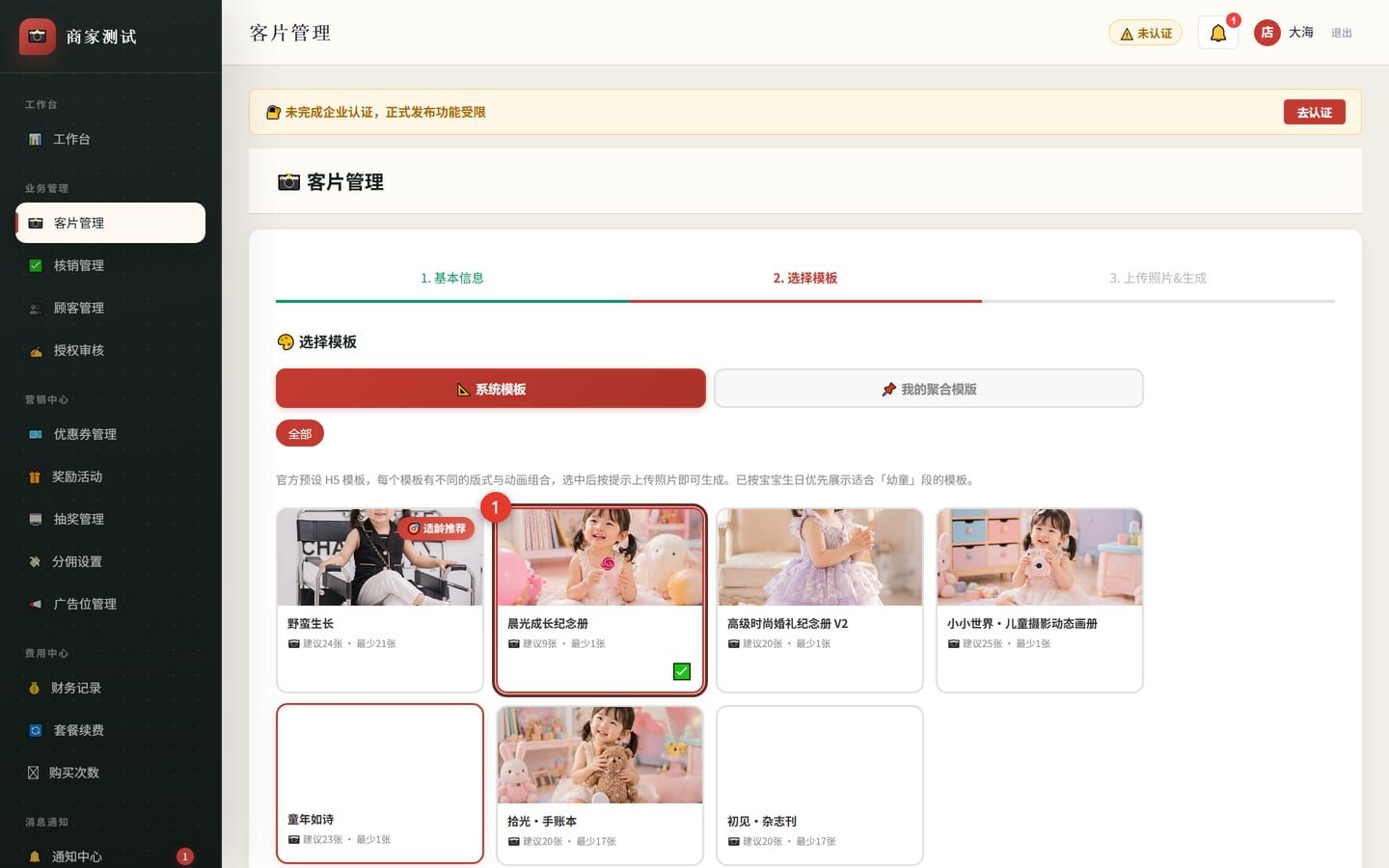The image size is (1389, 868).
Task: Click the 未完成企业认证，正式发布功能受限 notice text
Action: pos(385,112)
